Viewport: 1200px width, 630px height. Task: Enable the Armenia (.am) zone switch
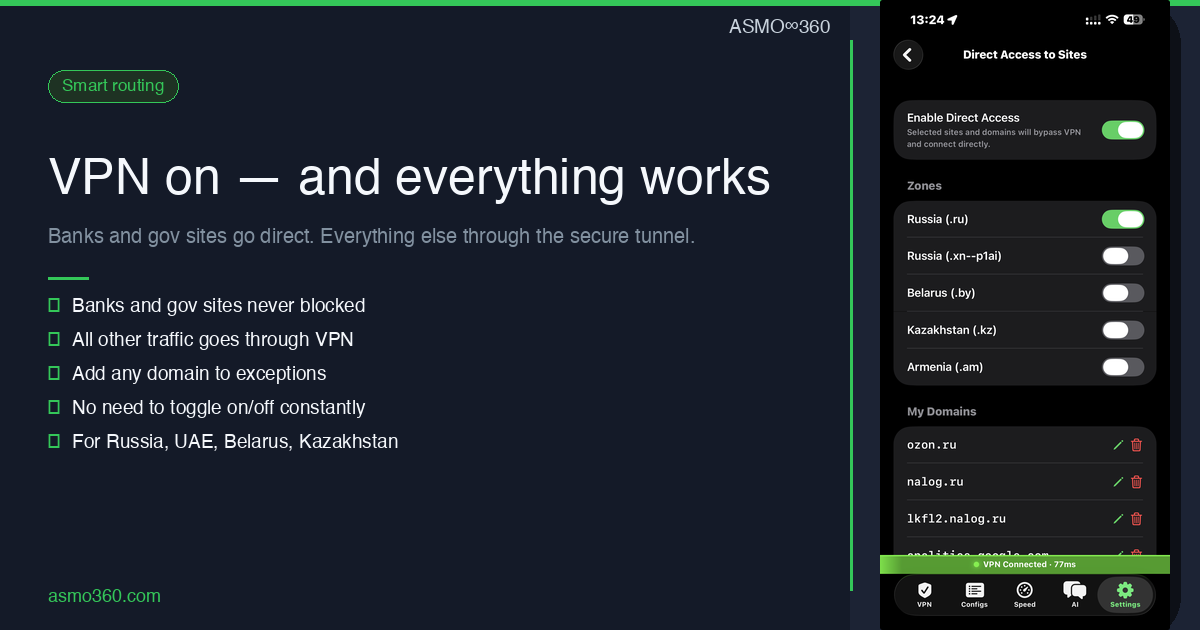[1123, 367]
